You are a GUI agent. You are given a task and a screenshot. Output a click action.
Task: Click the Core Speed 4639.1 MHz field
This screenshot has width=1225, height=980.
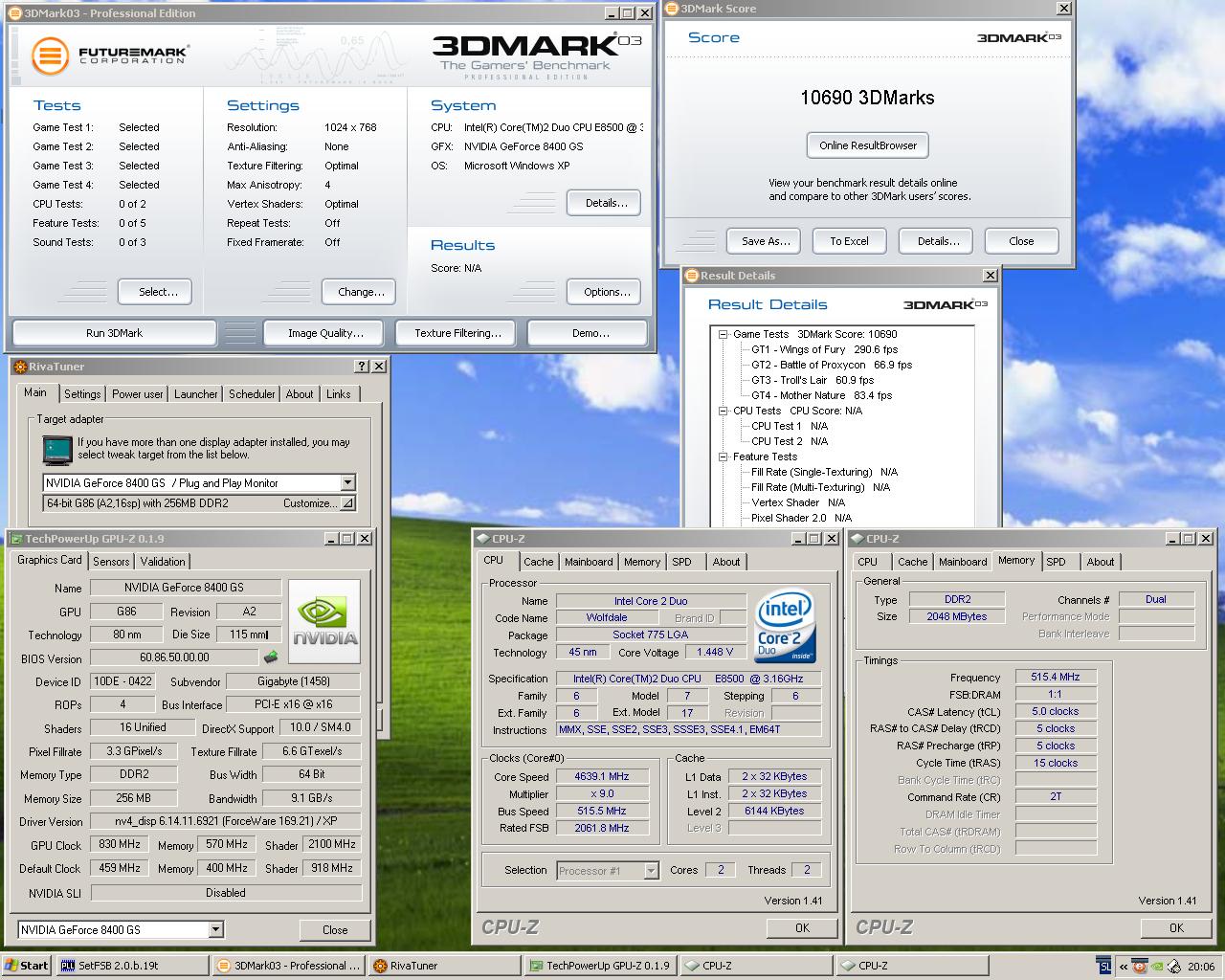(601, 777)
